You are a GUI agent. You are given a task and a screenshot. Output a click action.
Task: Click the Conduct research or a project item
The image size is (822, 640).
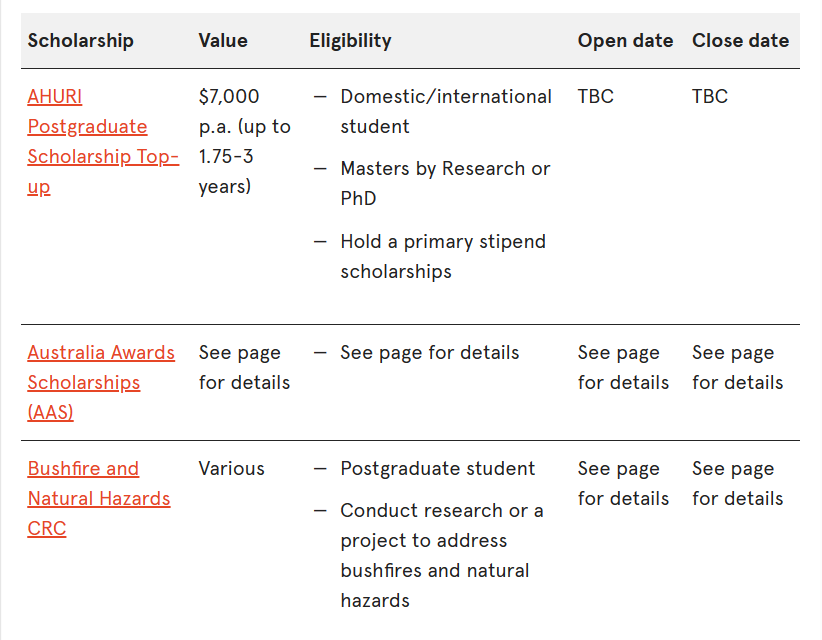coord(441,555)
